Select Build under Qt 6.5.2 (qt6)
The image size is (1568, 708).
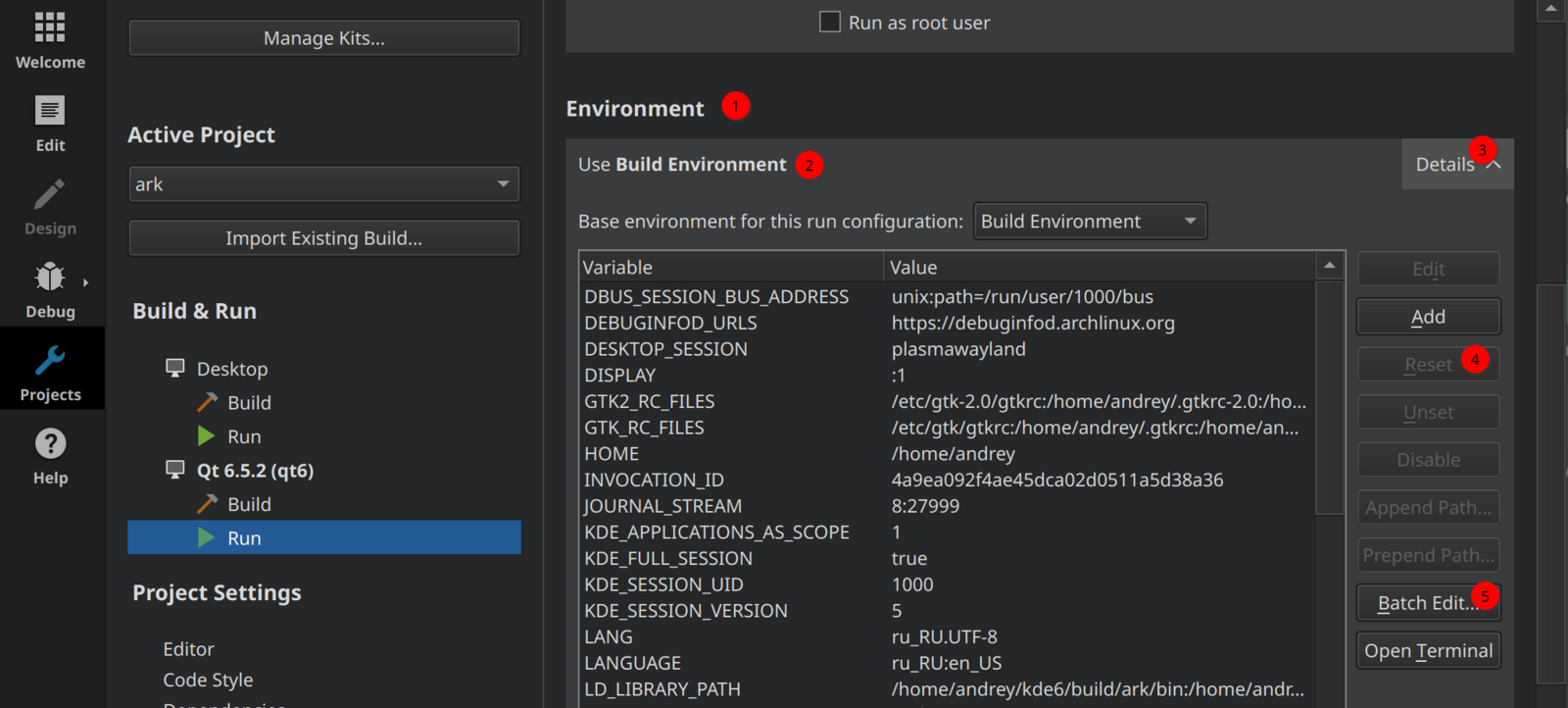coord(249,504)
